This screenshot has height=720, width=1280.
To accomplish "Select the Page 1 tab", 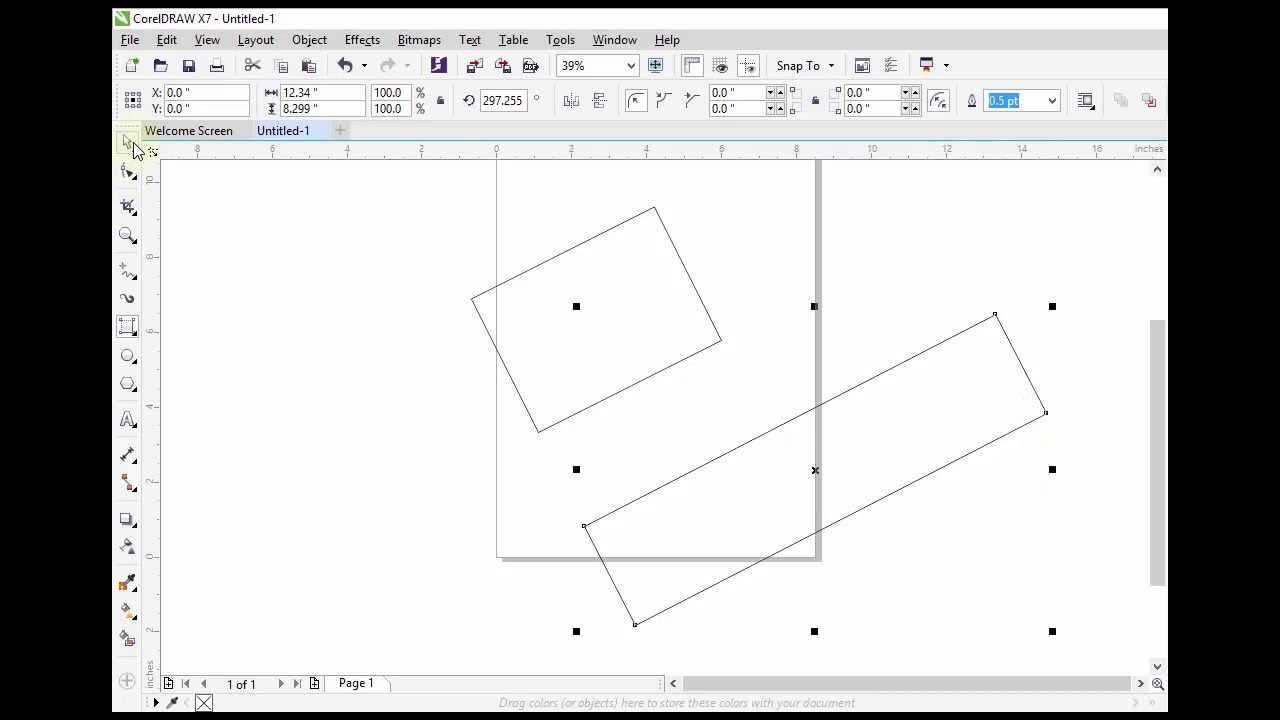I will [356, 683].
